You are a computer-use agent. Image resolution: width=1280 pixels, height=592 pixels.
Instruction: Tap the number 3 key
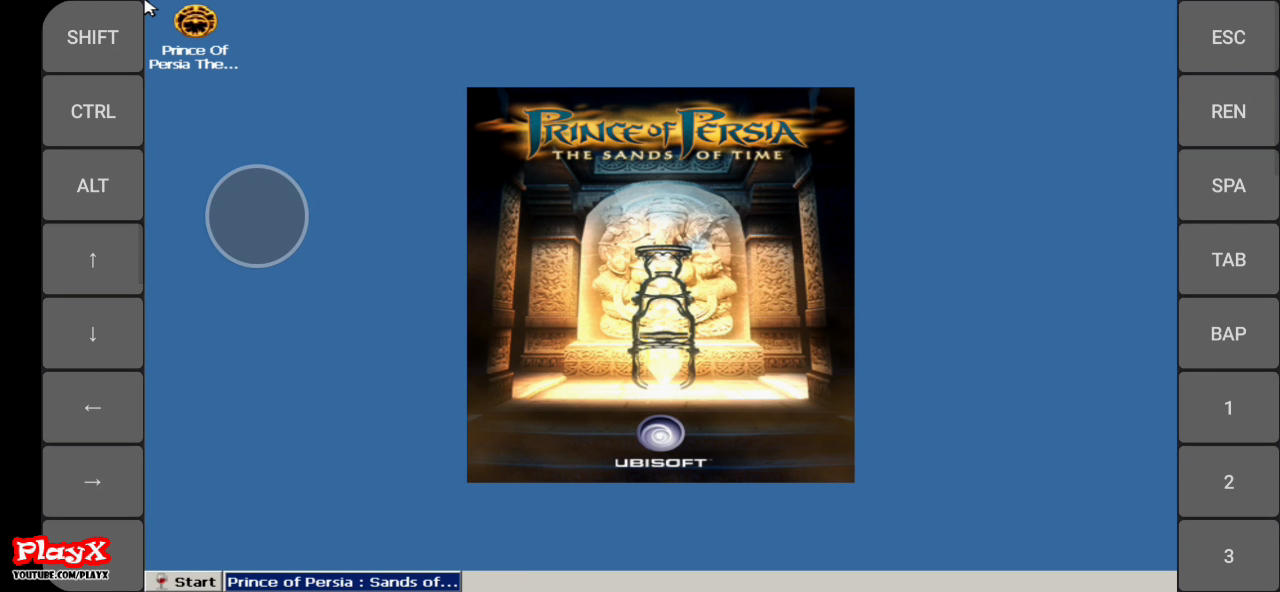tap(1228, 555)
